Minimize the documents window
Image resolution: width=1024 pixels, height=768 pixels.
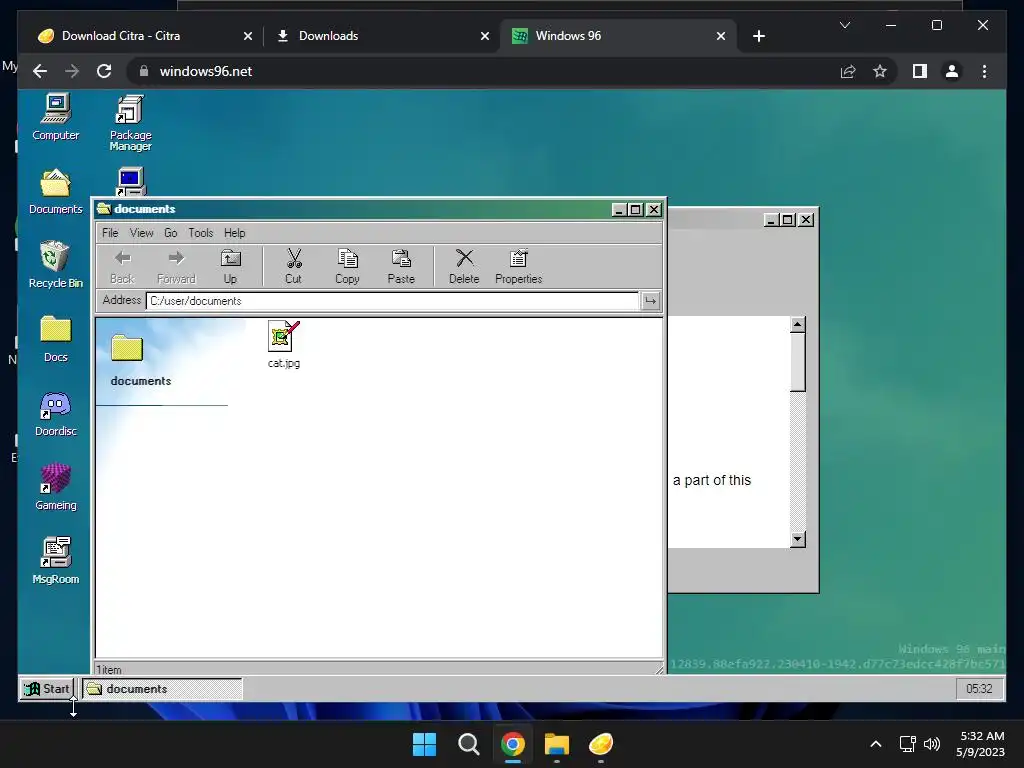tap(619, 210)
